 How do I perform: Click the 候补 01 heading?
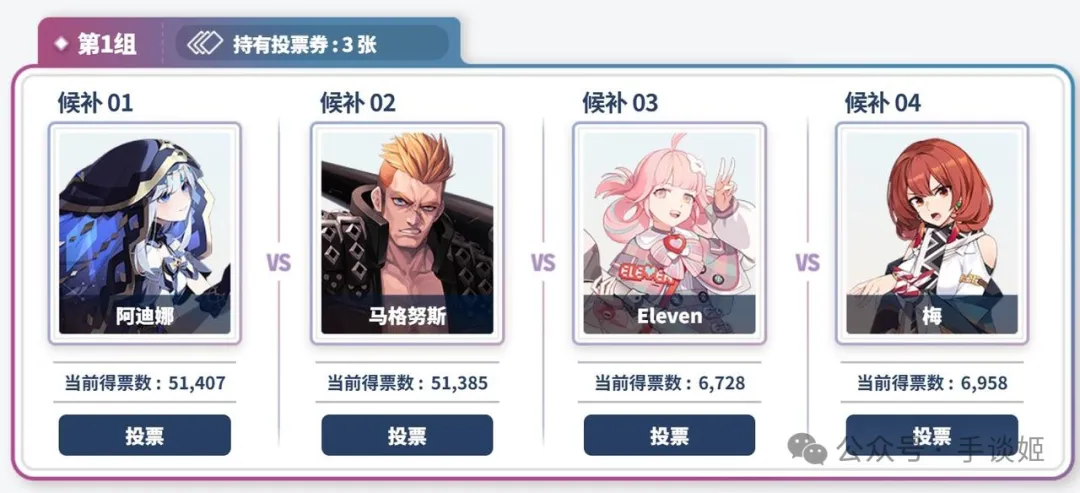pos(95,103)
